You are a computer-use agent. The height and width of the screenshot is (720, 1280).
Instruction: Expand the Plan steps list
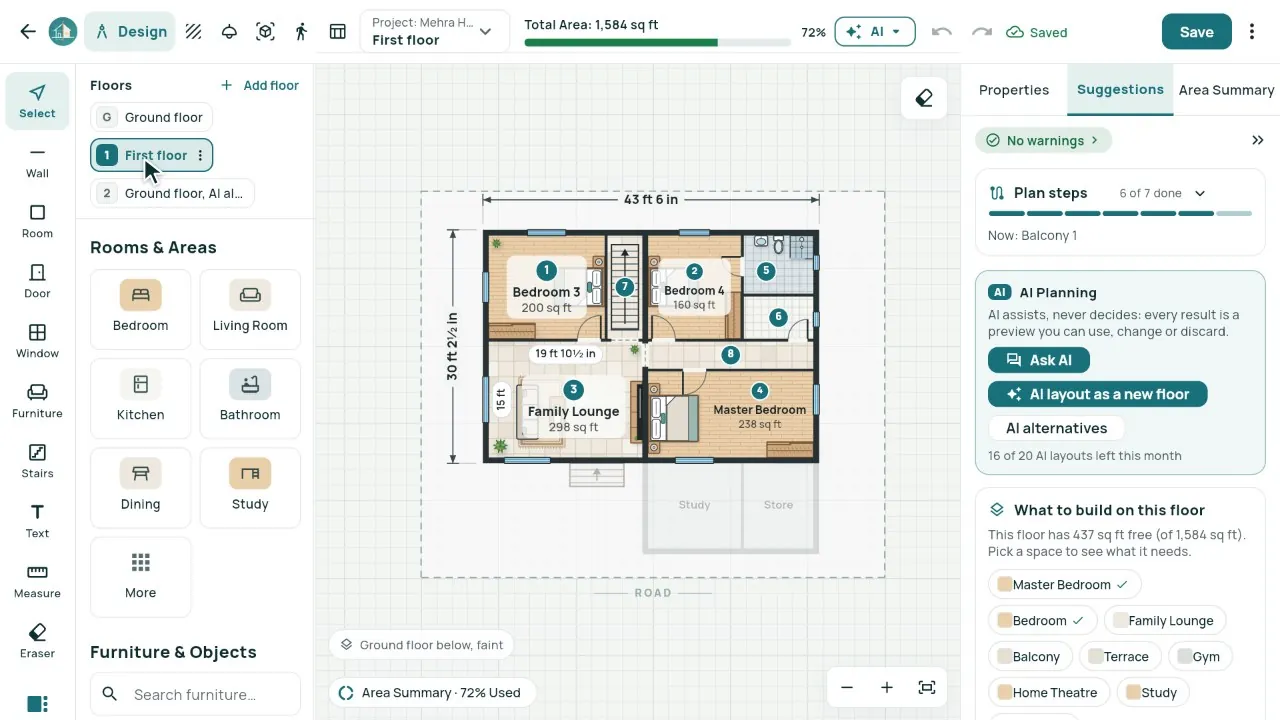click(x=1200, y=193)
